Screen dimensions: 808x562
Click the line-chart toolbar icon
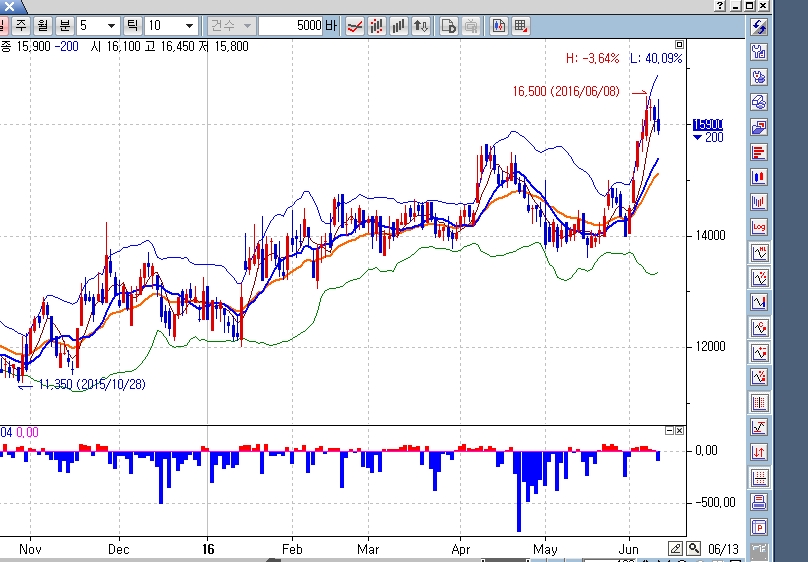tap(355, 26)
